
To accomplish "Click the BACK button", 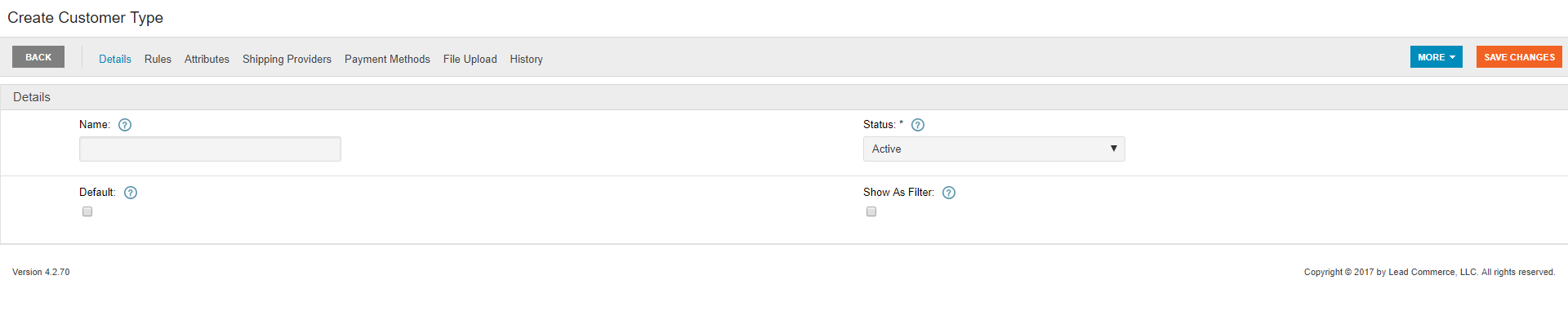I will click(38, 57).
